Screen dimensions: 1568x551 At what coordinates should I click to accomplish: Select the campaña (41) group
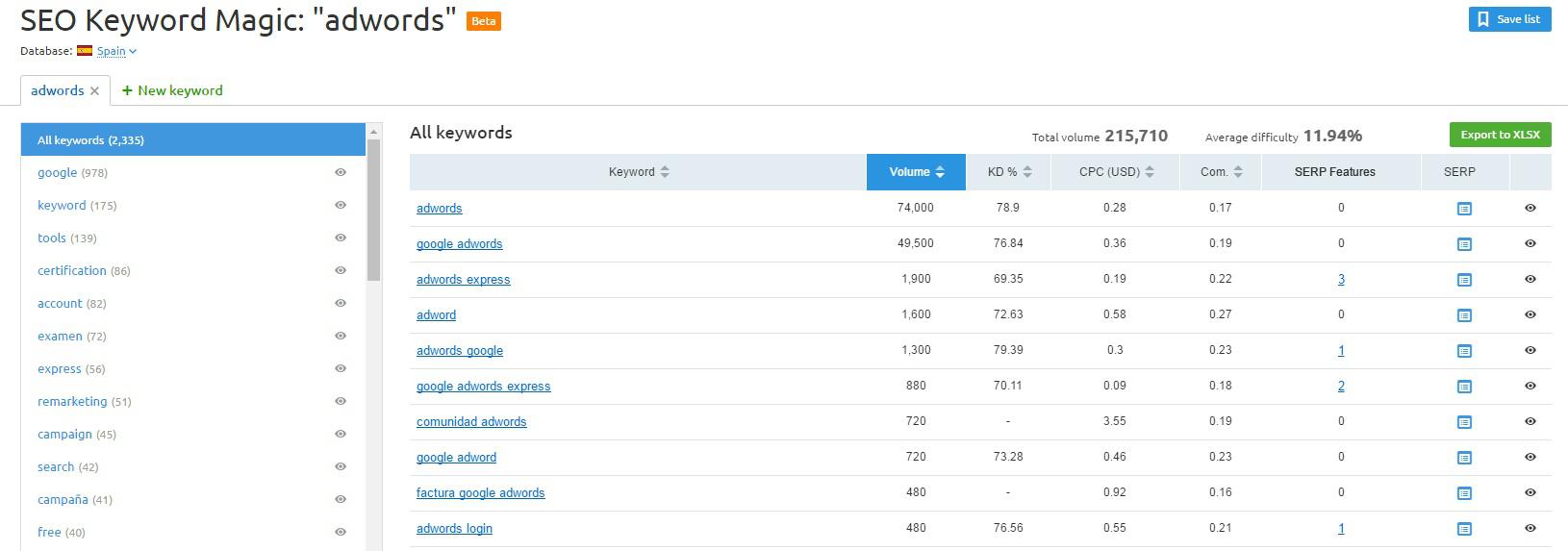tap(75, 500)
